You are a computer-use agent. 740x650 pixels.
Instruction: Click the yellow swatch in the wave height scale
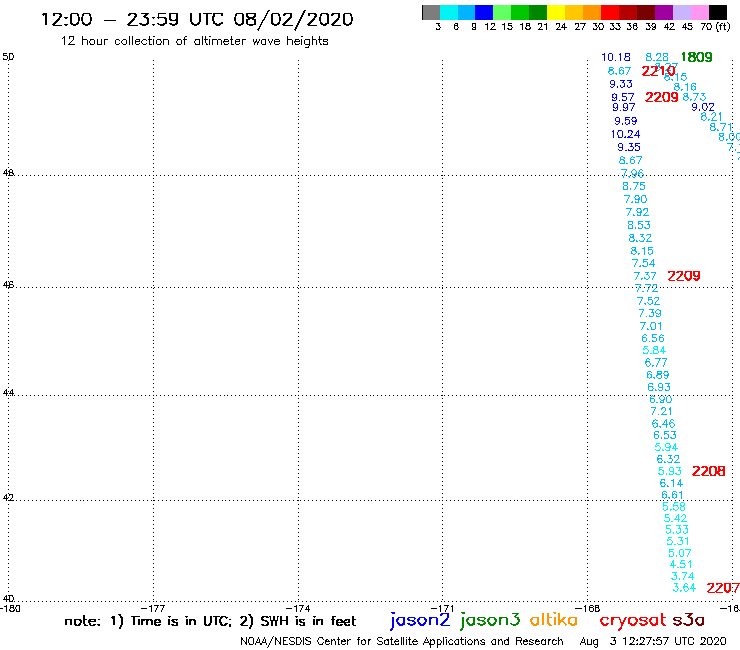[556, 13]
